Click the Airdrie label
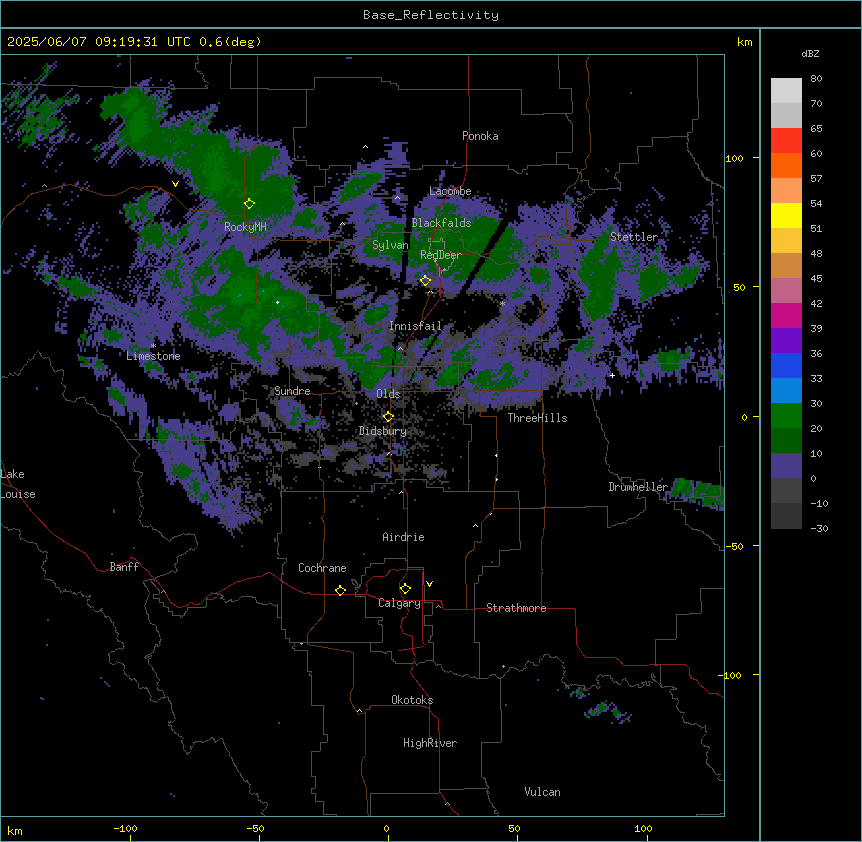Screen dimensions: 862x842 403,537
